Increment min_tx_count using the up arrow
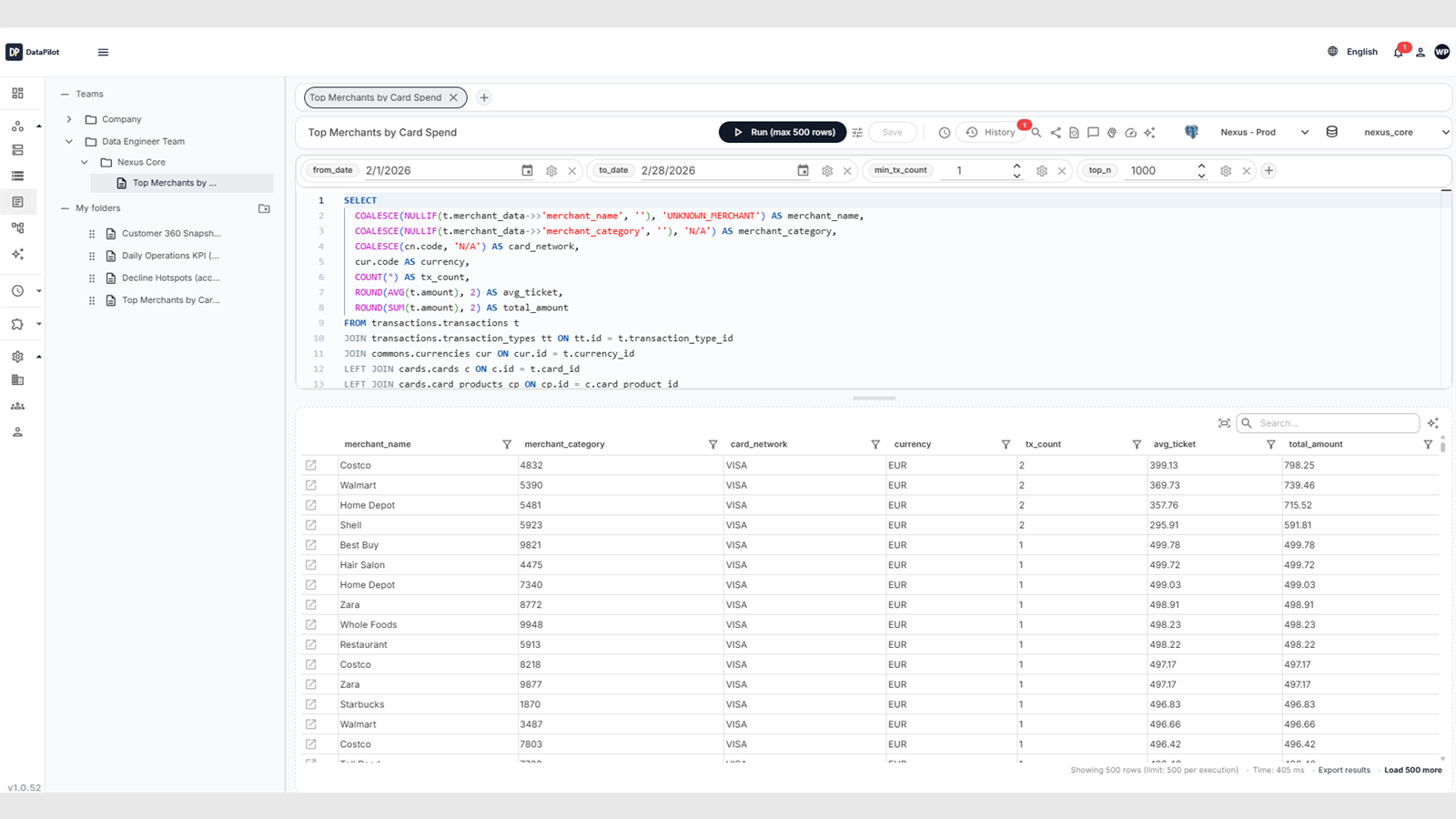Screen dimensions: 1456x819 click(x=1017, y=166)
